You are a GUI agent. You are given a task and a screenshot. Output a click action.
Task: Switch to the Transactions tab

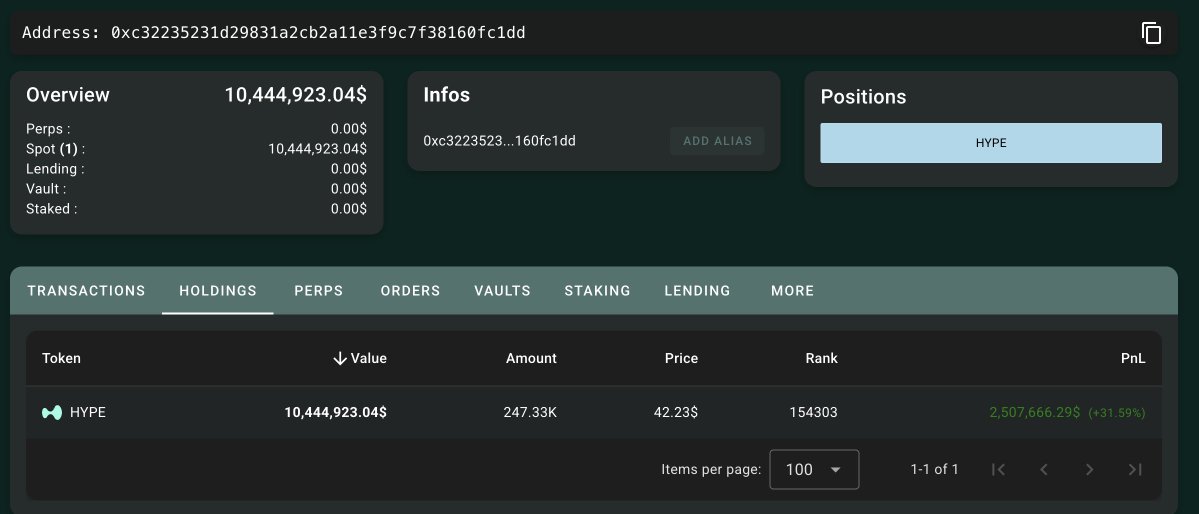pos(86,291)
